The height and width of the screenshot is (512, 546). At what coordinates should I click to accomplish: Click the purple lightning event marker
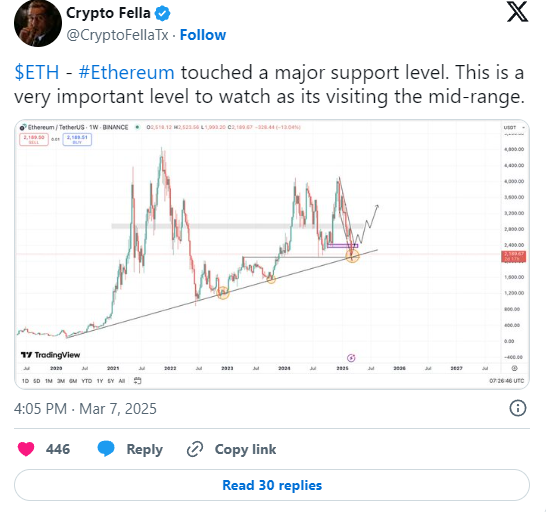pyautogui.click(x=351, y=358)
